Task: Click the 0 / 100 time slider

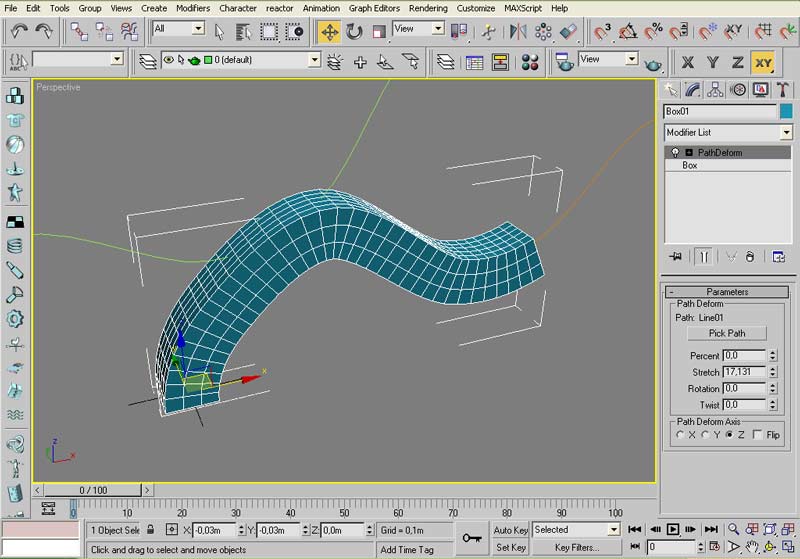Action: 93,490
